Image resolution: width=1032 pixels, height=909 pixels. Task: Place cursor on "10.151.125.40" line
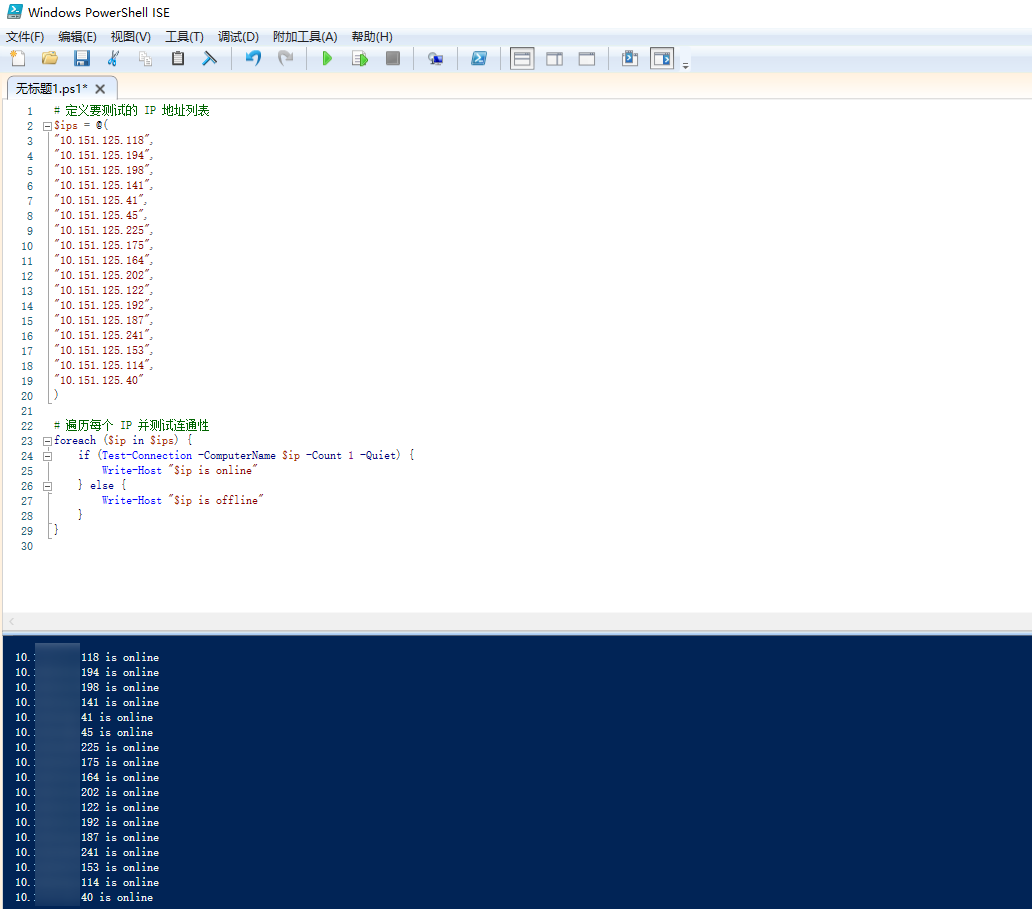pos(98,380)
